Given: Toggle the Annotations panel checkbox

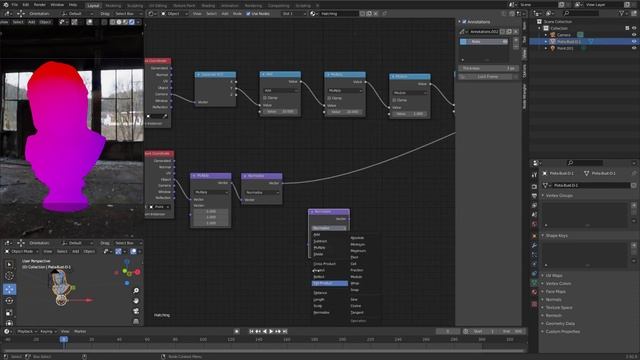Looking at the screenshot, I should 464,22.
